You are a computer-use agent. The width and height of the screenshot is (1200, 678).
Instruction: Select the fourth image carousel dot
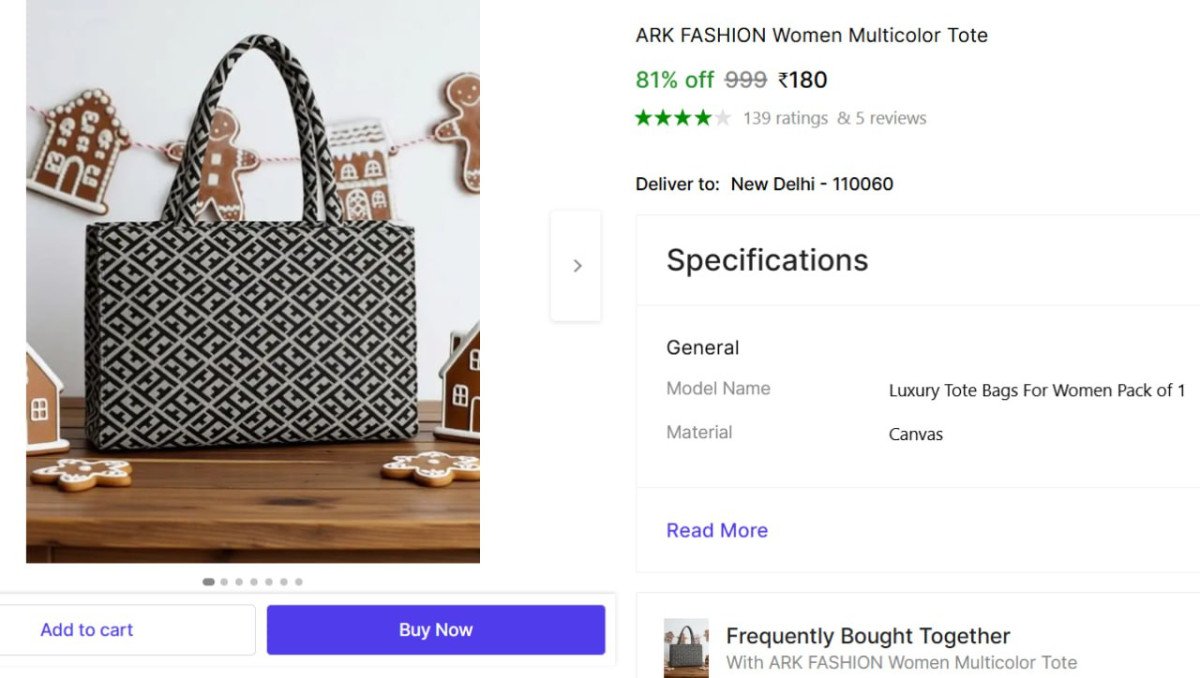[x=254, y=581]
